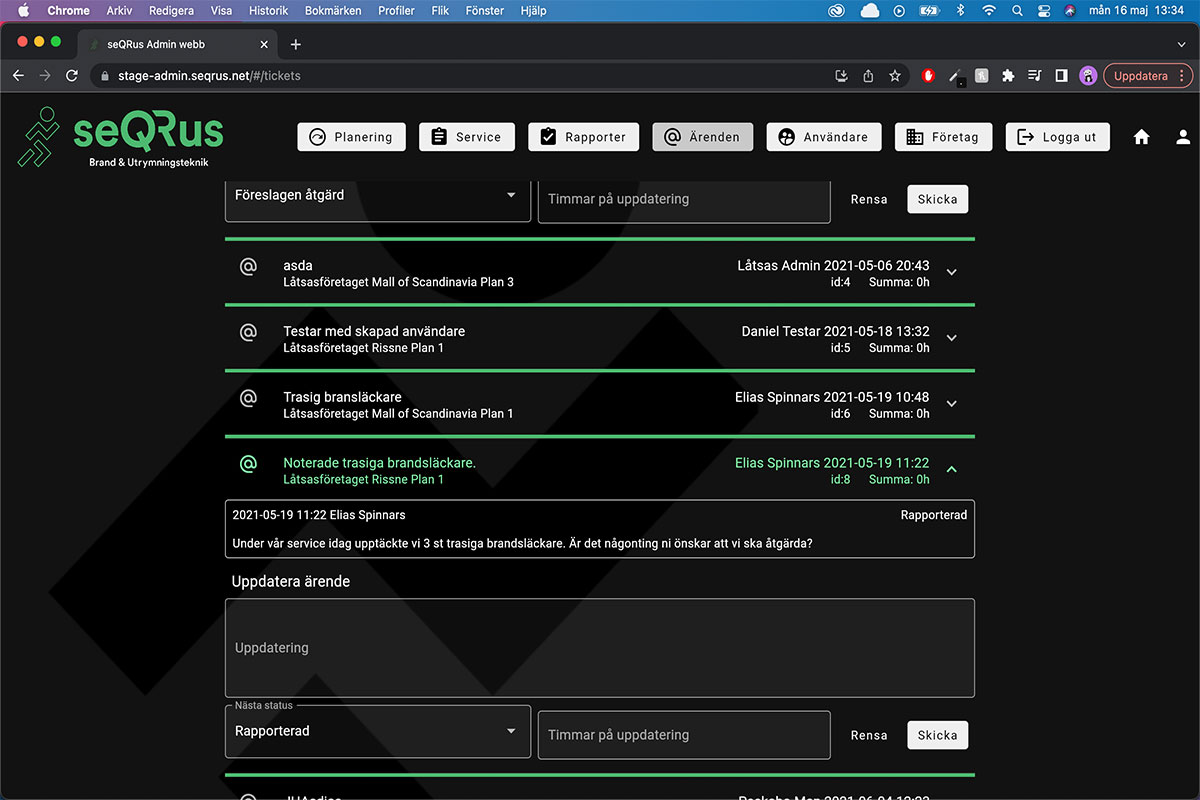Open the Bokmärken menu in menu bar
The height and width of the screenshot is (800, 1200).
click(x=333, y=11)
